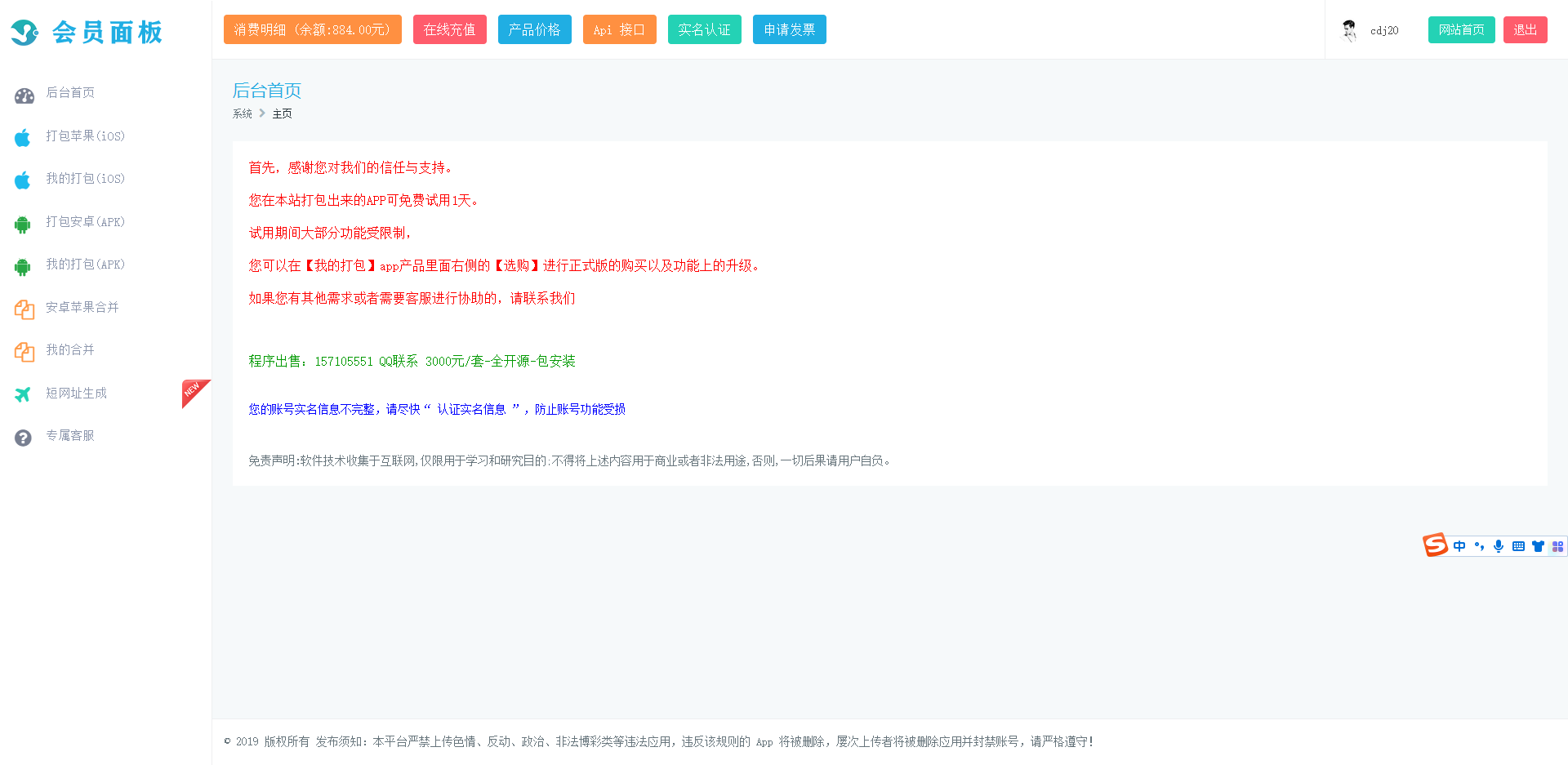Viewport: 1568px width, 765px height.
Task: Click the 在线充值 button
Action: coord(449,29)
